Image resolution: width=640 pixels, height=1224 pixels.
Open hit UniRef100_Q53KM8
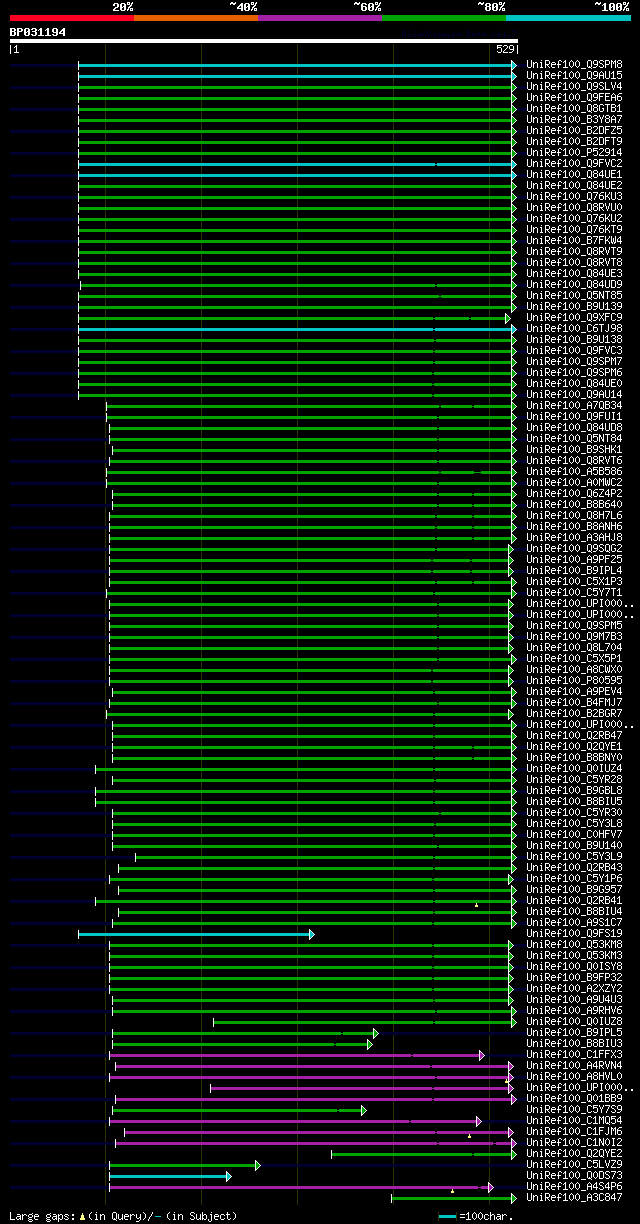[574, 944]
